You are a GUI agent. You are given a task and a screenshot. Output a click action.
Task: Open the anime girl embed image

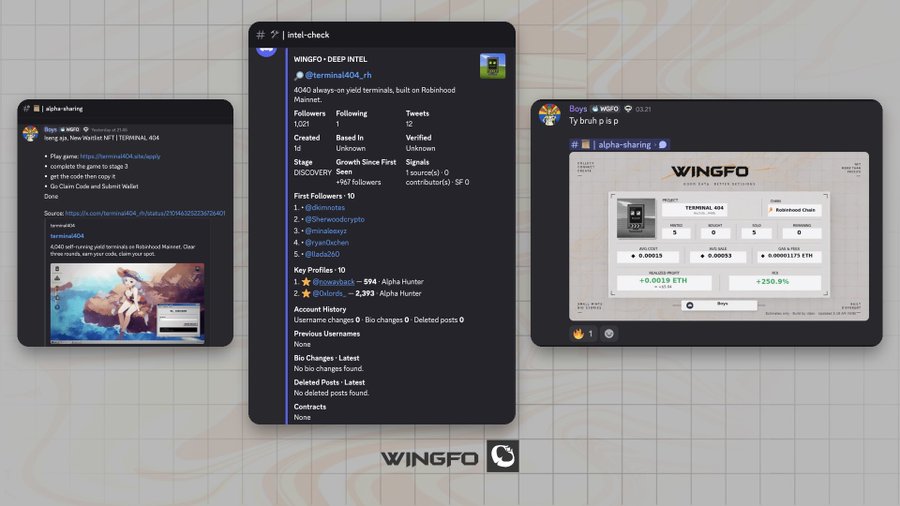point(127,303)
